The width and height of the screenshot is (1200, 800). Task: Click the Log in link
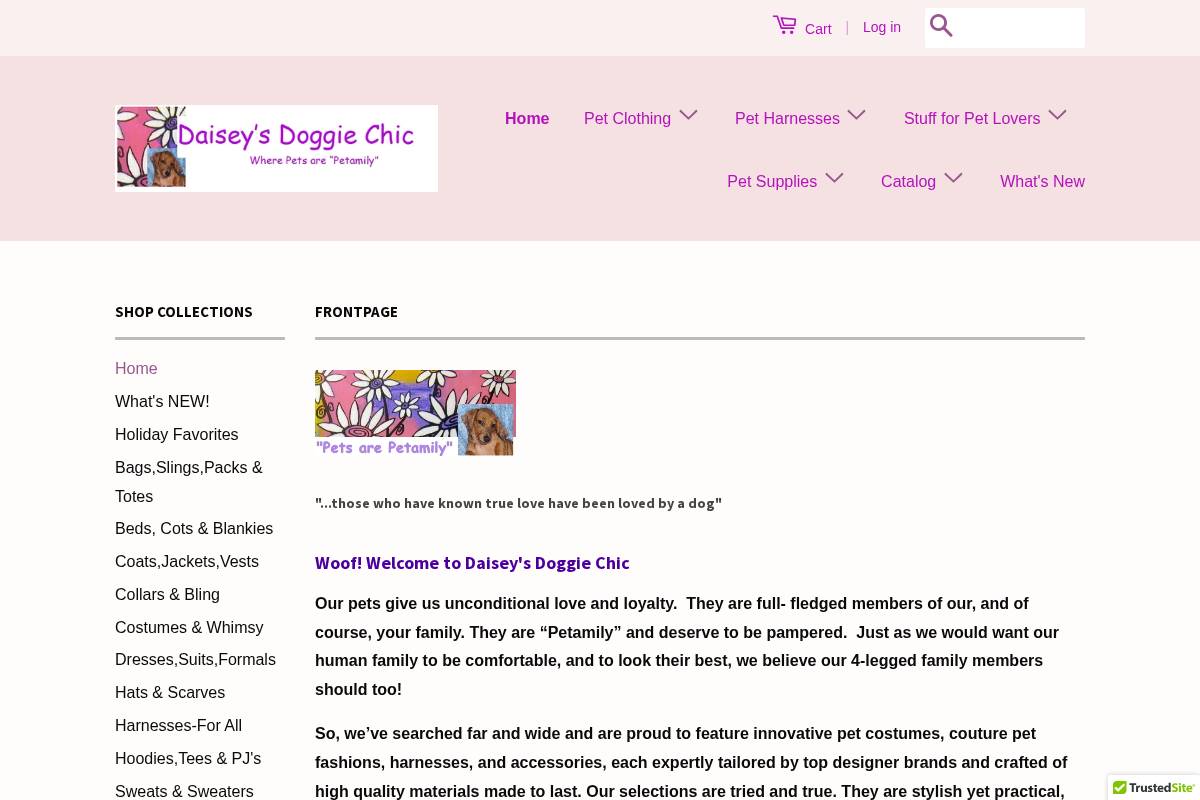pos(881,27)
